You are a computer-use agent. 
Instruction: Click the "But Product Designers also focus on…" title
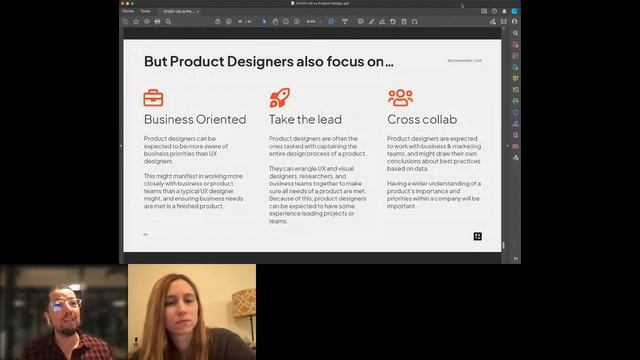(x=269, y=61)
